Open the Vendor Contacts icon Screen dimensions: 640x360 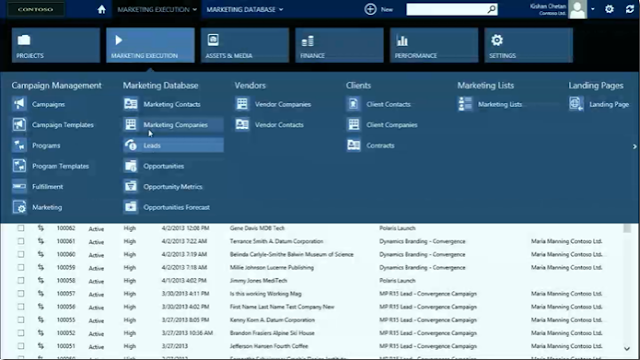click(242, 124)
